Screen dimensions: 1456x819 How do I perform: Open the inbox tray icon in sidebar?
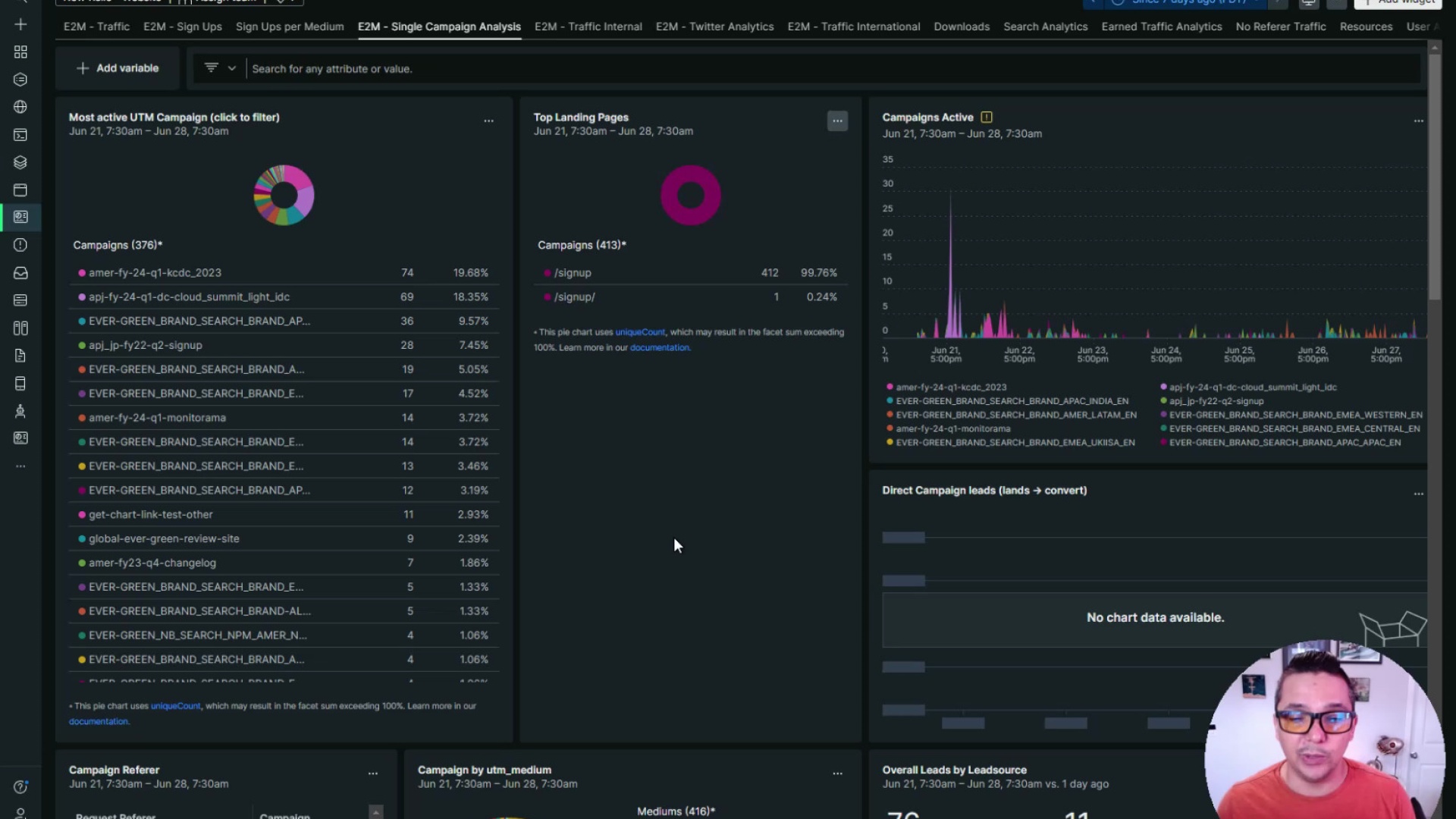pos(20,273)
